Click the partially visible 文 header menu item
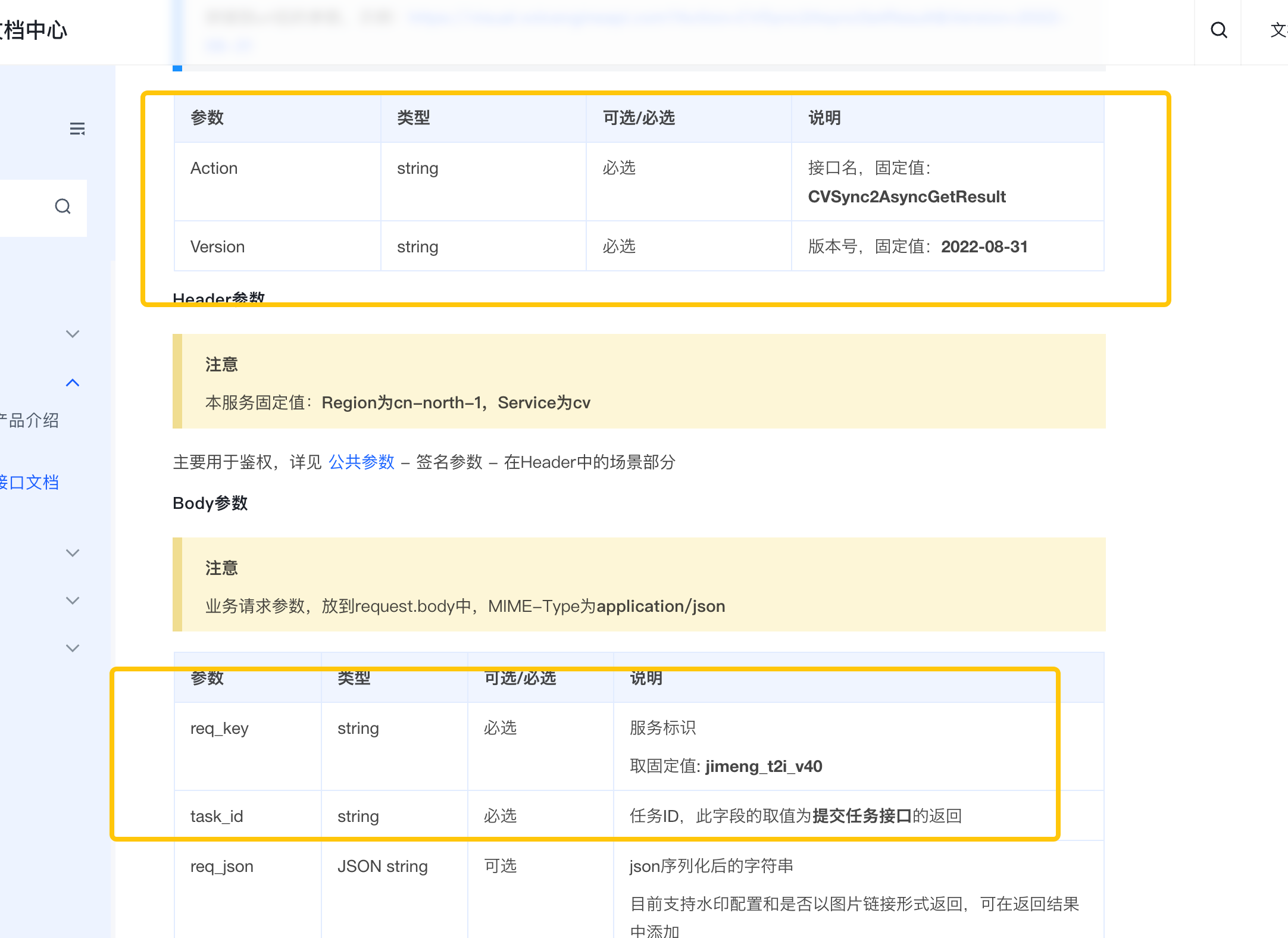The width and height of the screenshot is (1288, 938). [x=1277, y=30]
